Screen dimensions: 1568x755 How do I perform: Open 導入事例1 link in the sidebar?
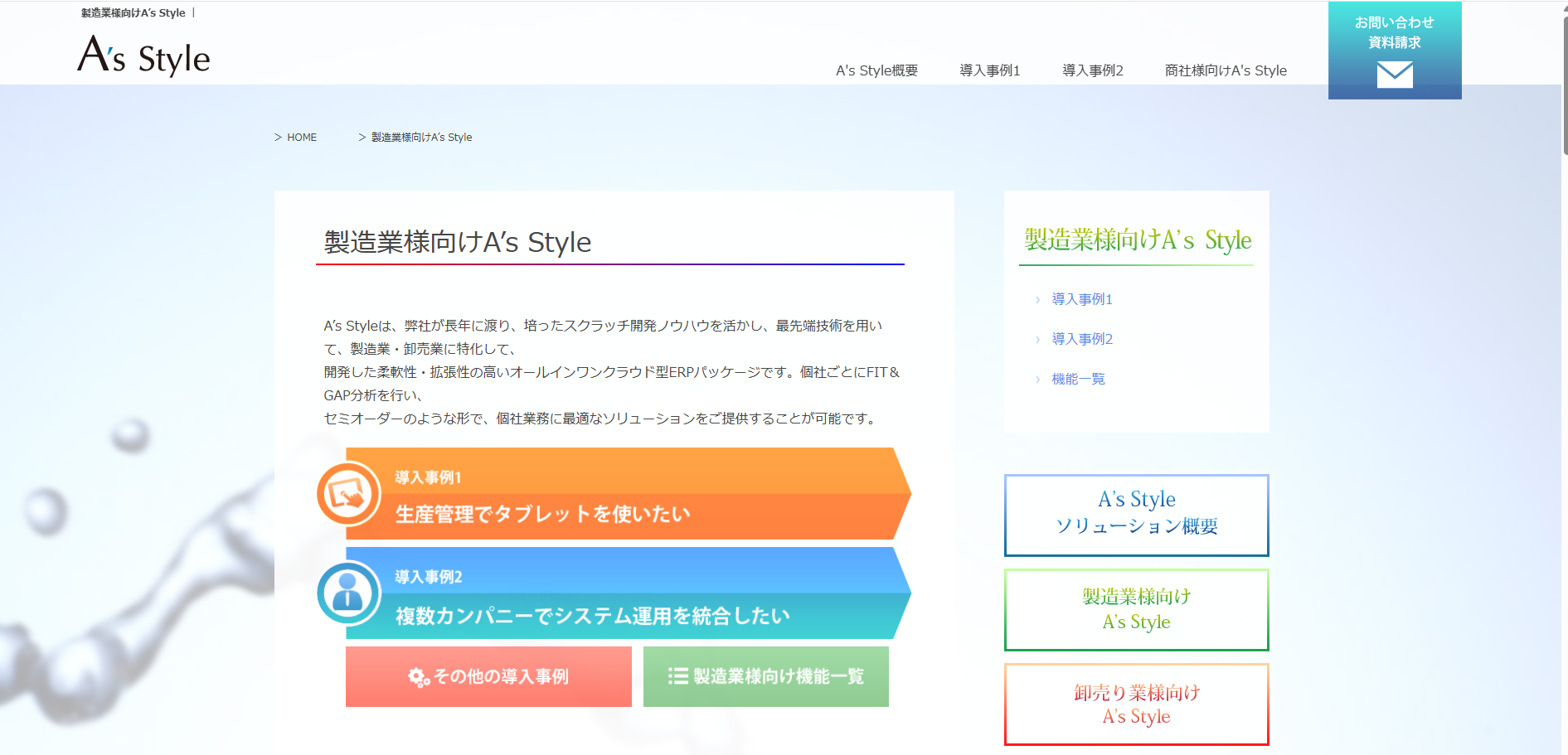click(1081, 299)
